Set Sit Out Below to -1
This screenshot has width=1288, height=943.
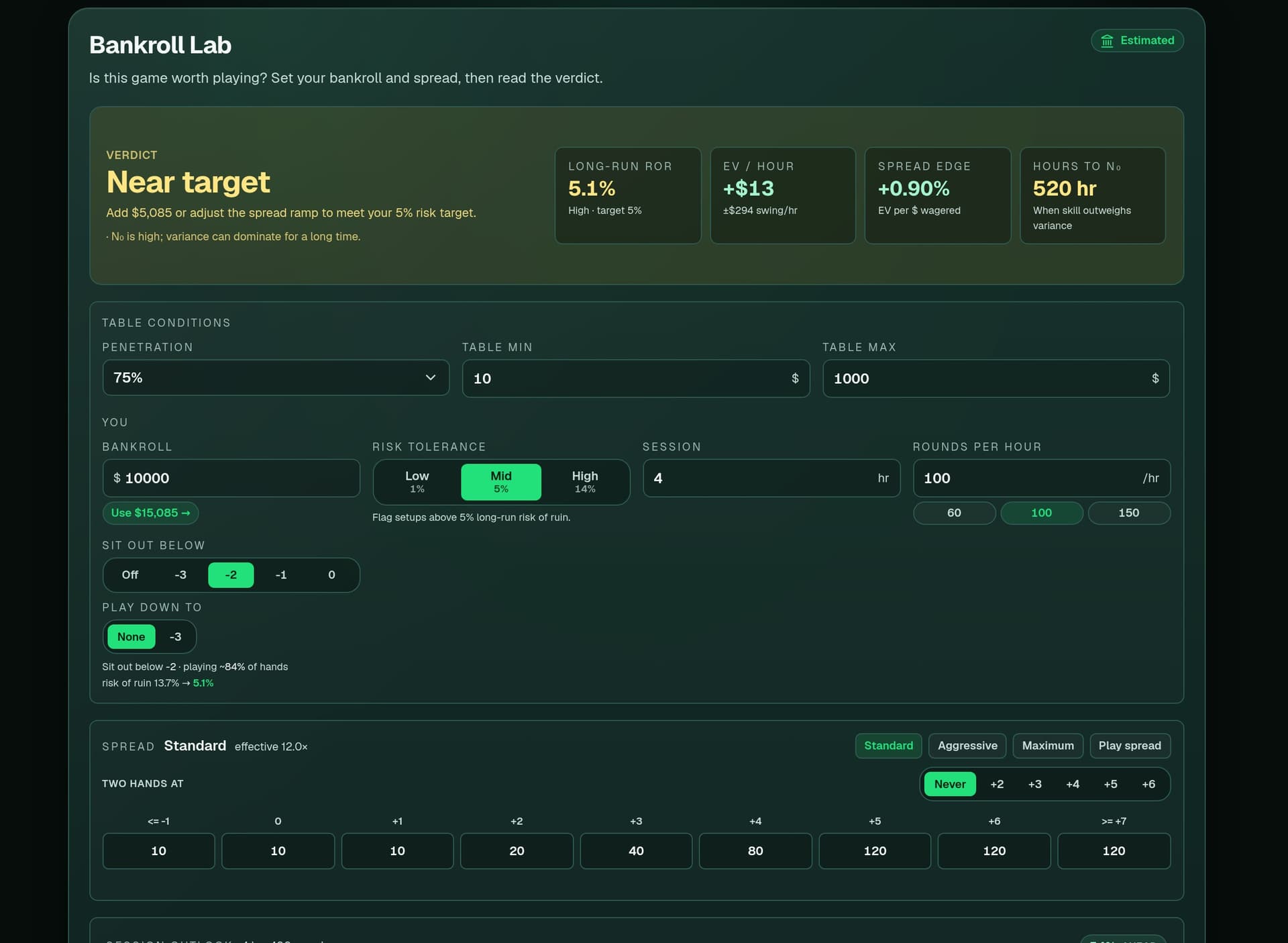pos(281,575)
